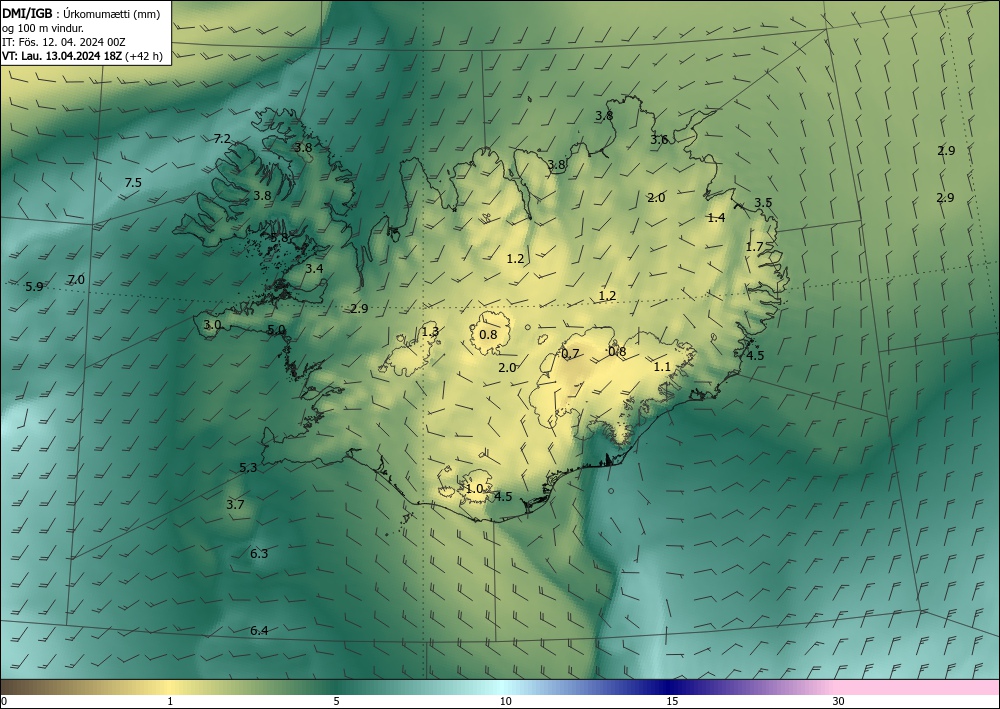Click the 1.3 value on the map
This screenshot has height=709, width=1000.
pyautogui.click(x=430, y=332)
